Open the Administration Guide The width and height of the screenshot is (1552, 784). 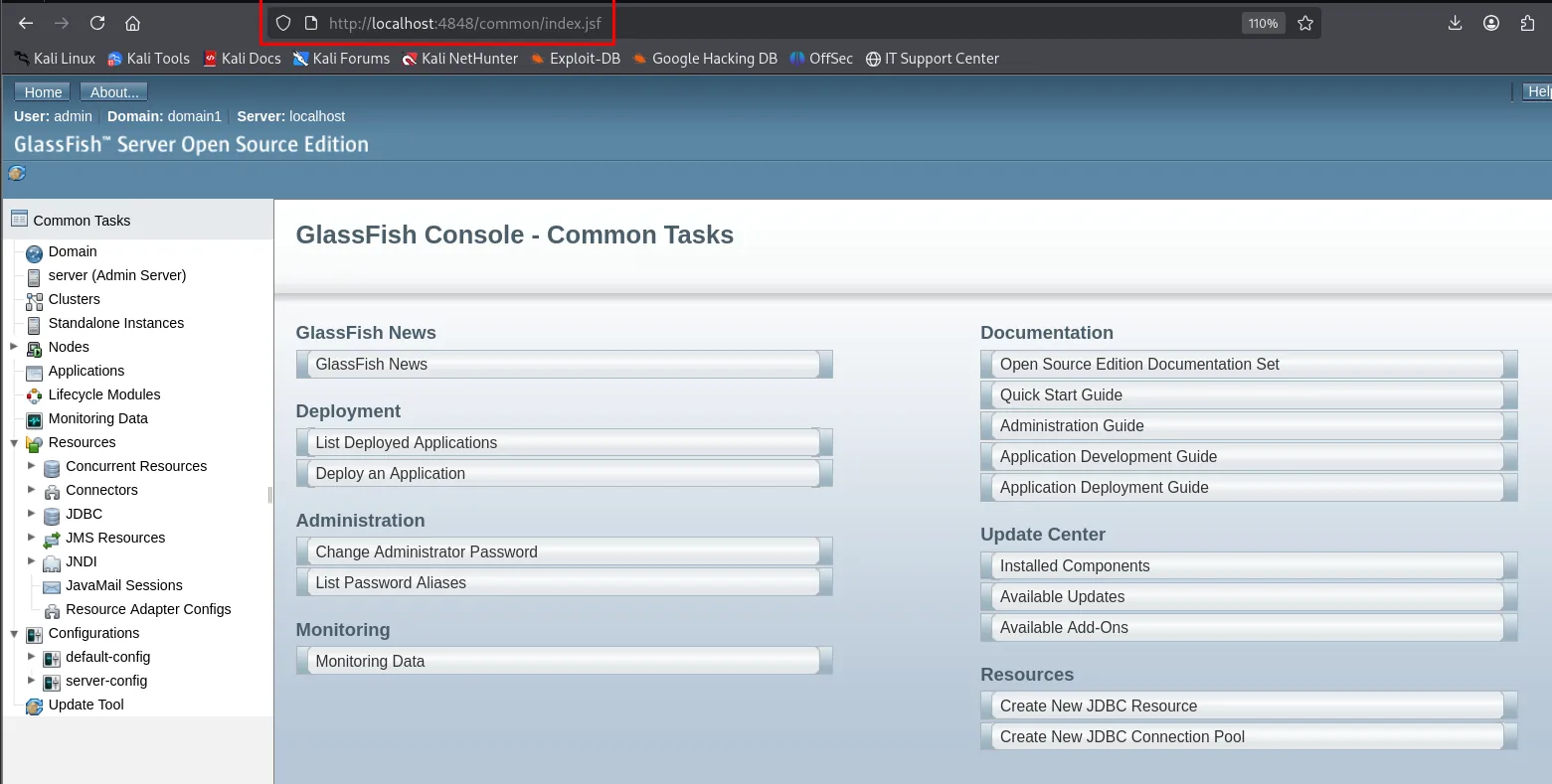pyautogui.click(x=1249, y=426)
